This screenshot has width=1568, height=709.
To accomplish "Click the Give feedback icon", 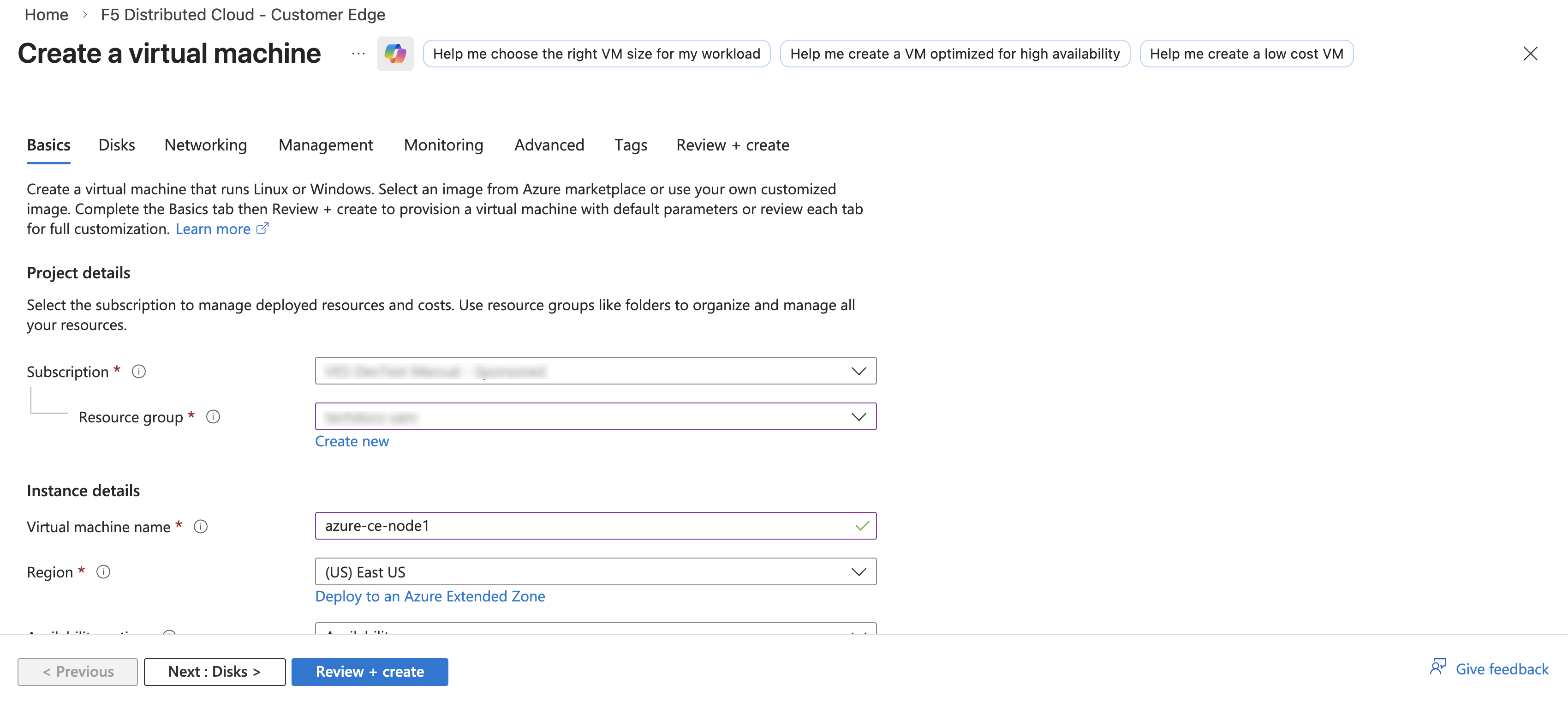I will (1438, 667).
